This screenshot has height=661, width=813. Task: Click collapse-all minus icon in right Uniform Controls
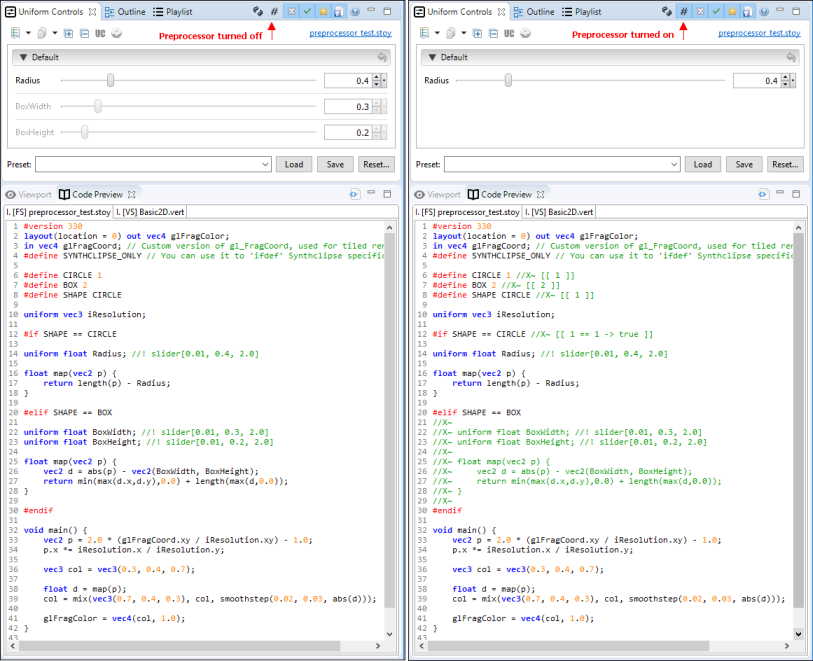pyautogui.click(x=492, y=33)
